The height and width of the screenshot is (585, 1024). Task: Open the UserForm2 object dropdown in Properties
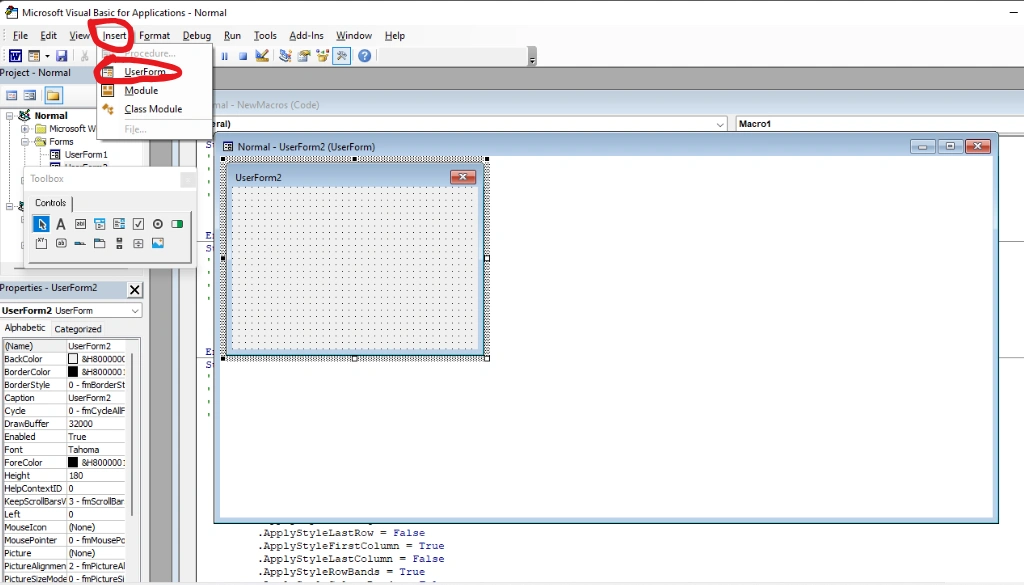pyautogui.click(x=135, y=311)
